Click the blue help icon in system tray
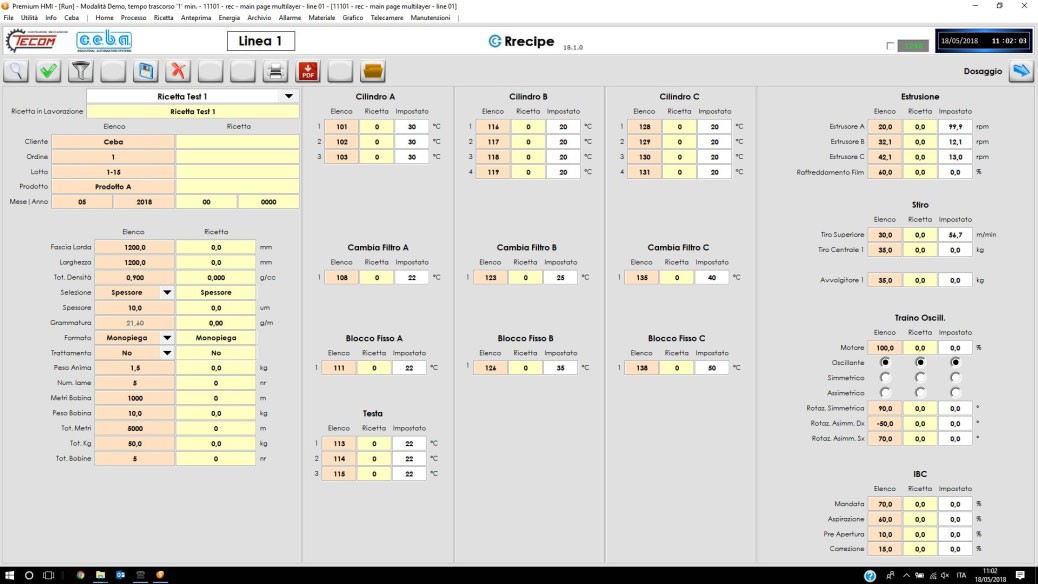1038x584 pixels. pyautogui.click(x=870, y=576)
